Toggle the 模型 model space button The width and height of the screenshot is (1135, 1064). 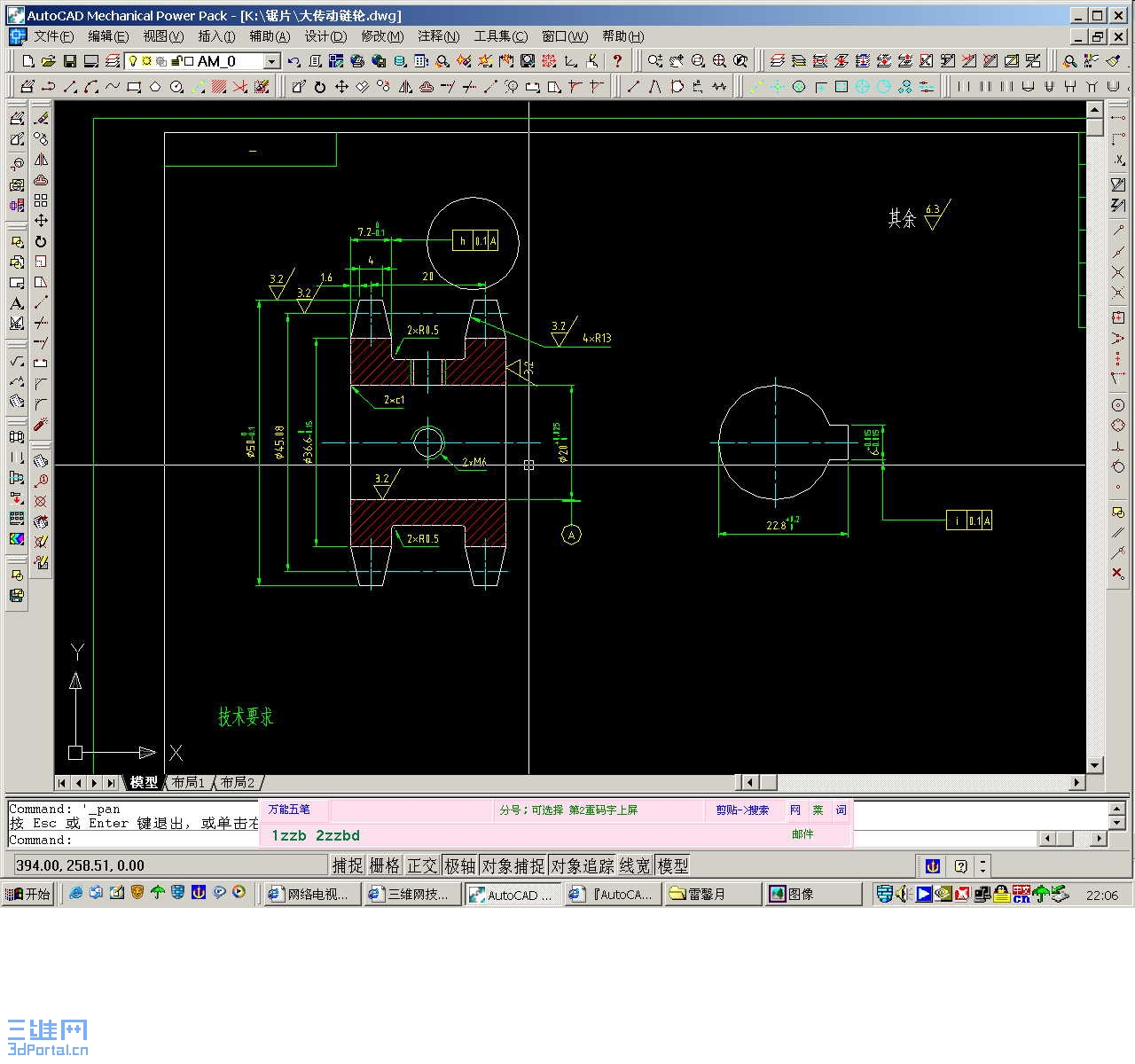point(673,865)
